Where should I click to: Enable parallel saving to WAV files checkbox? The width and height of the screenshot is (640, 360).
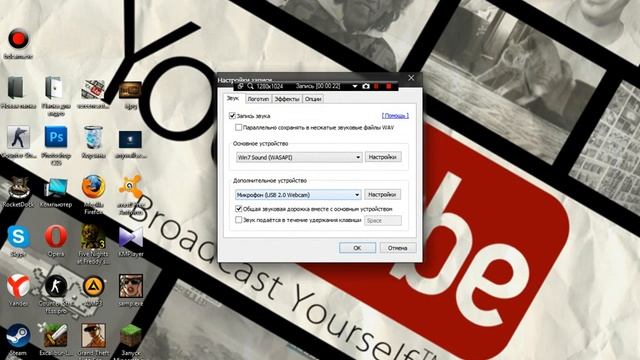tap(238, 128)
